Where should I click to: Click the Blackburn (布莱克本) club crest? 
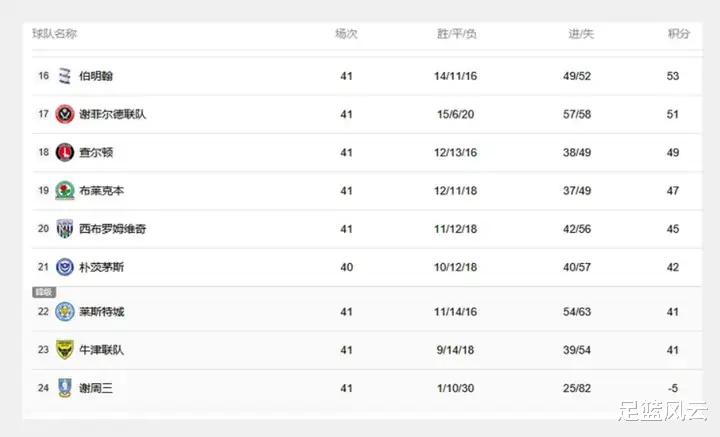65,190
